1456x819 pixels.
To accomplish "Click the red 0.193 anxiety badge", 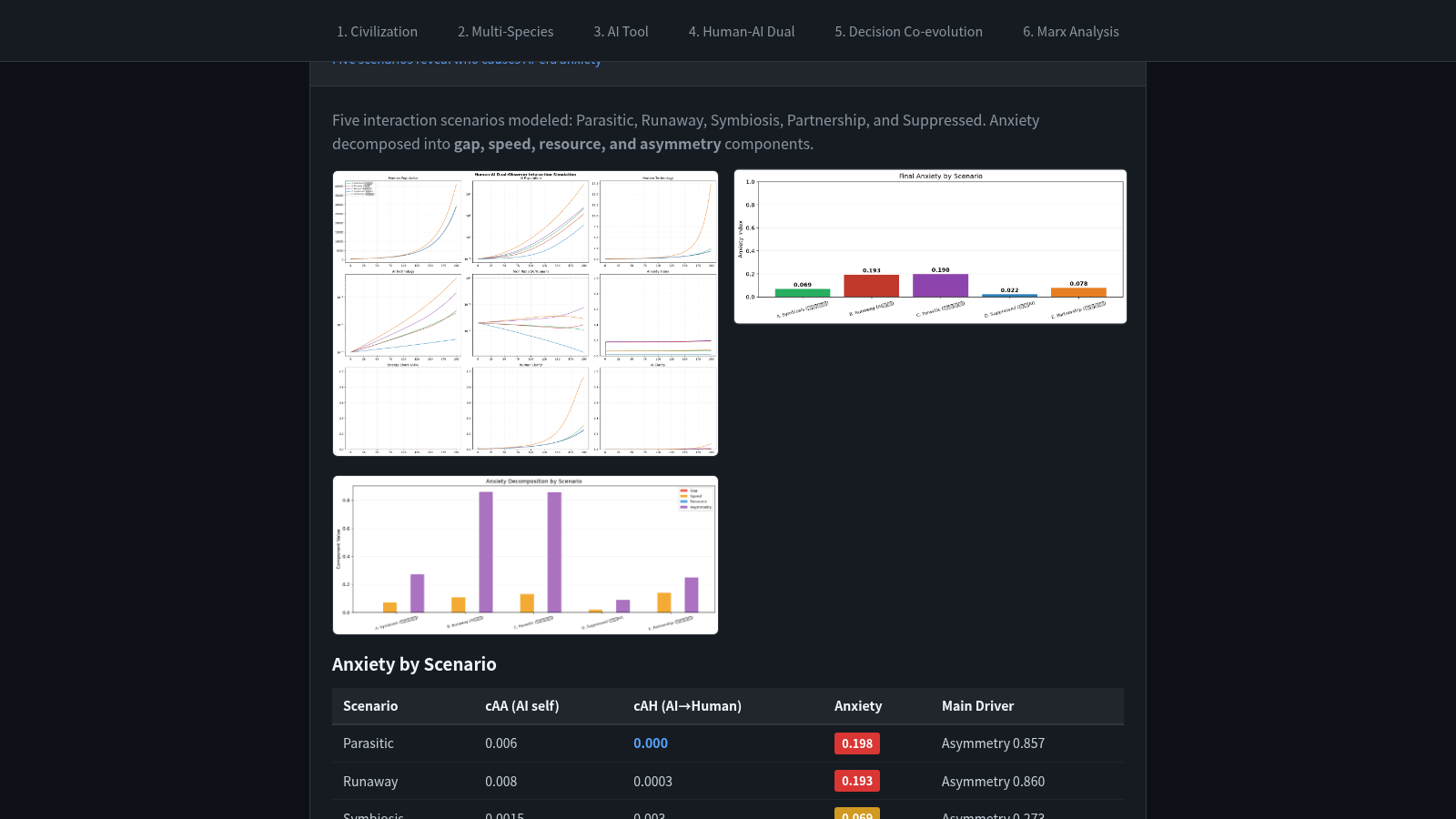I will [x=857, y=781].
